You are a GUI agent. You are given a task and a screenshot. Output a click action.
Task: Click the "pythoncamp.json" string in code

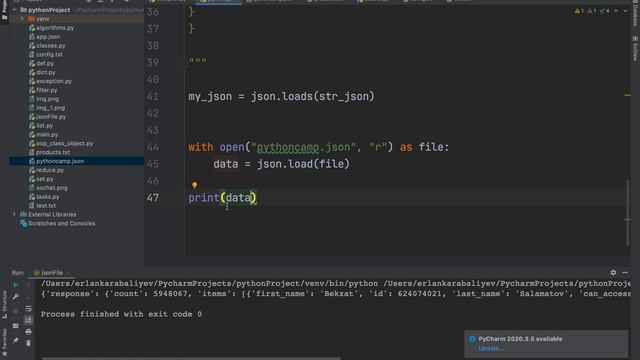point(304,147)
